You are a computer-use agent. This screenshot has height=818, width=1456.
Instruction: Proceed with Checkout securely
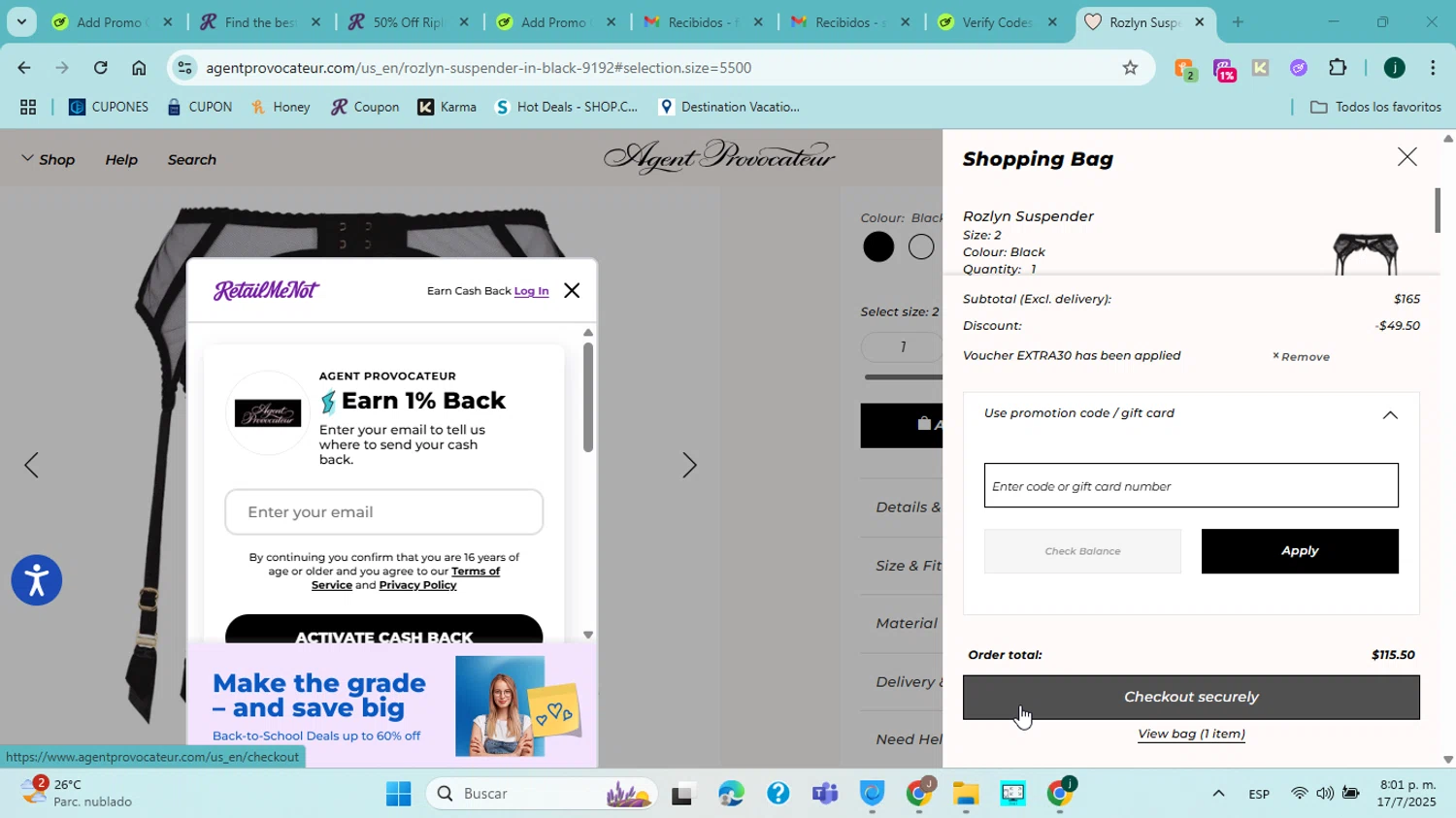1191,697
